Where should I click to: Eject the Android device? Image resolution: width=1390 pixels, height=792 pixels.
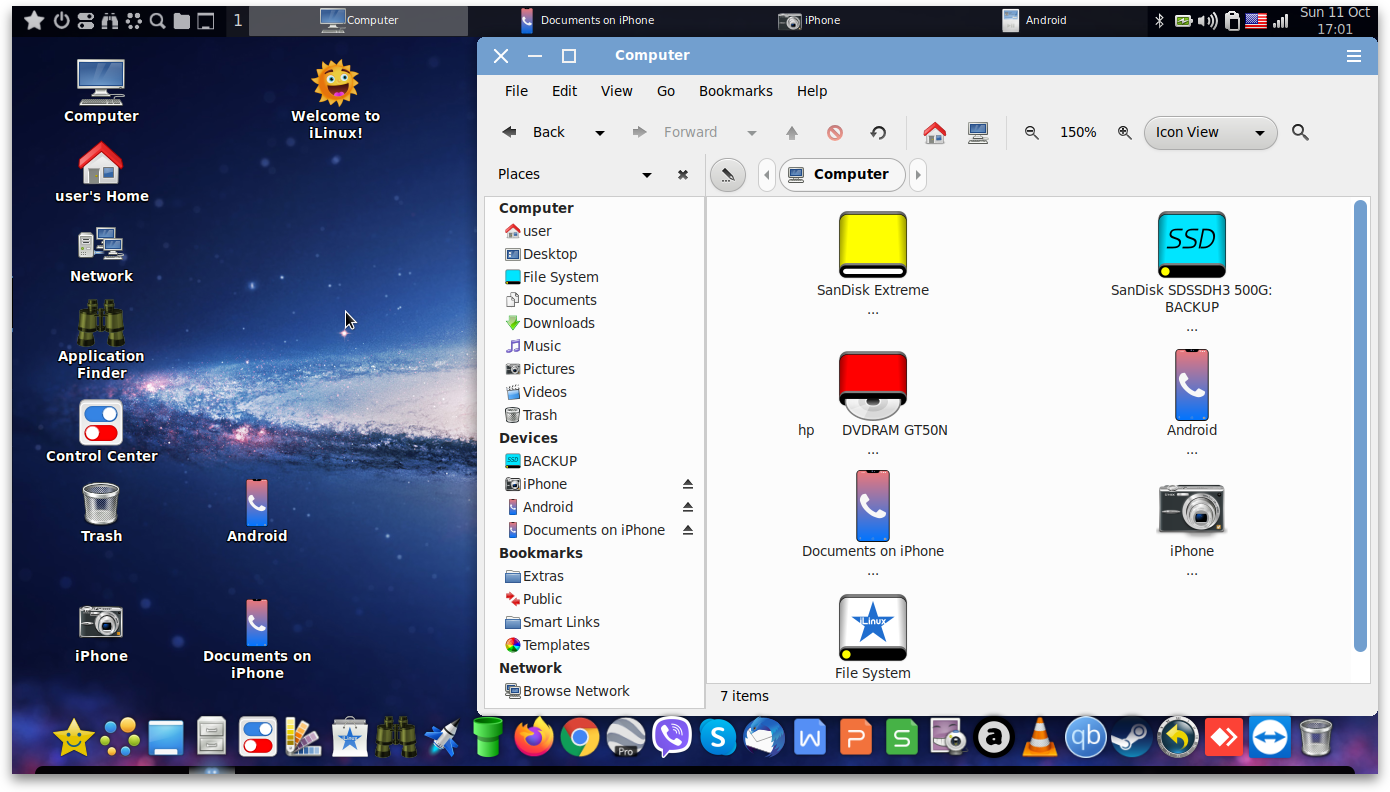tap(688, 507)
